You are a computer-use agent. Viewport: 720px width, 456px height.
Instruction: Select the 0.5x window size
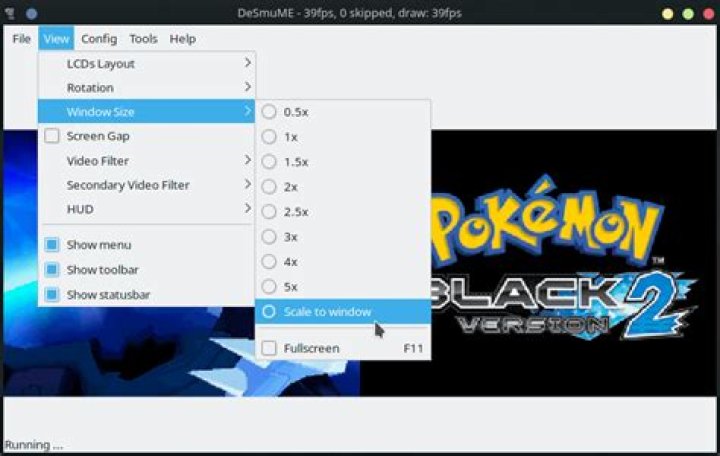point(343,112)
